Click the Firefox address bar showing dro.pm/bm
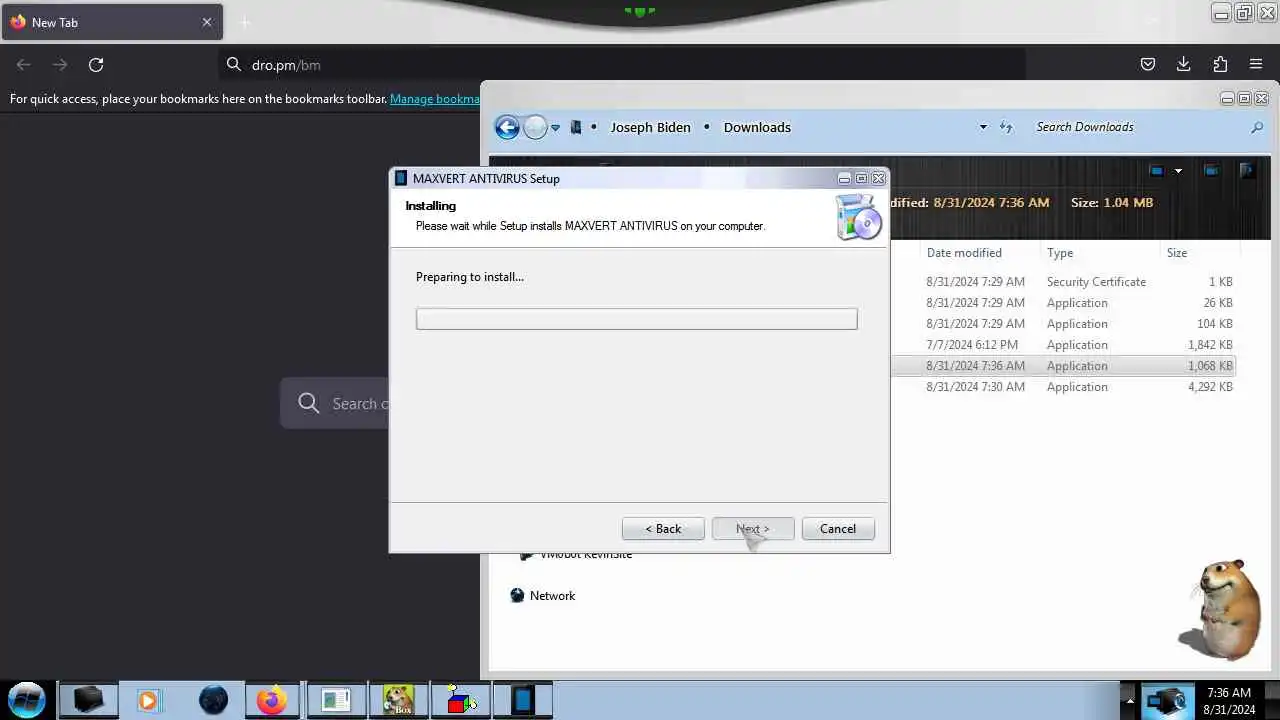1280x720 pixels. [622, 65]
